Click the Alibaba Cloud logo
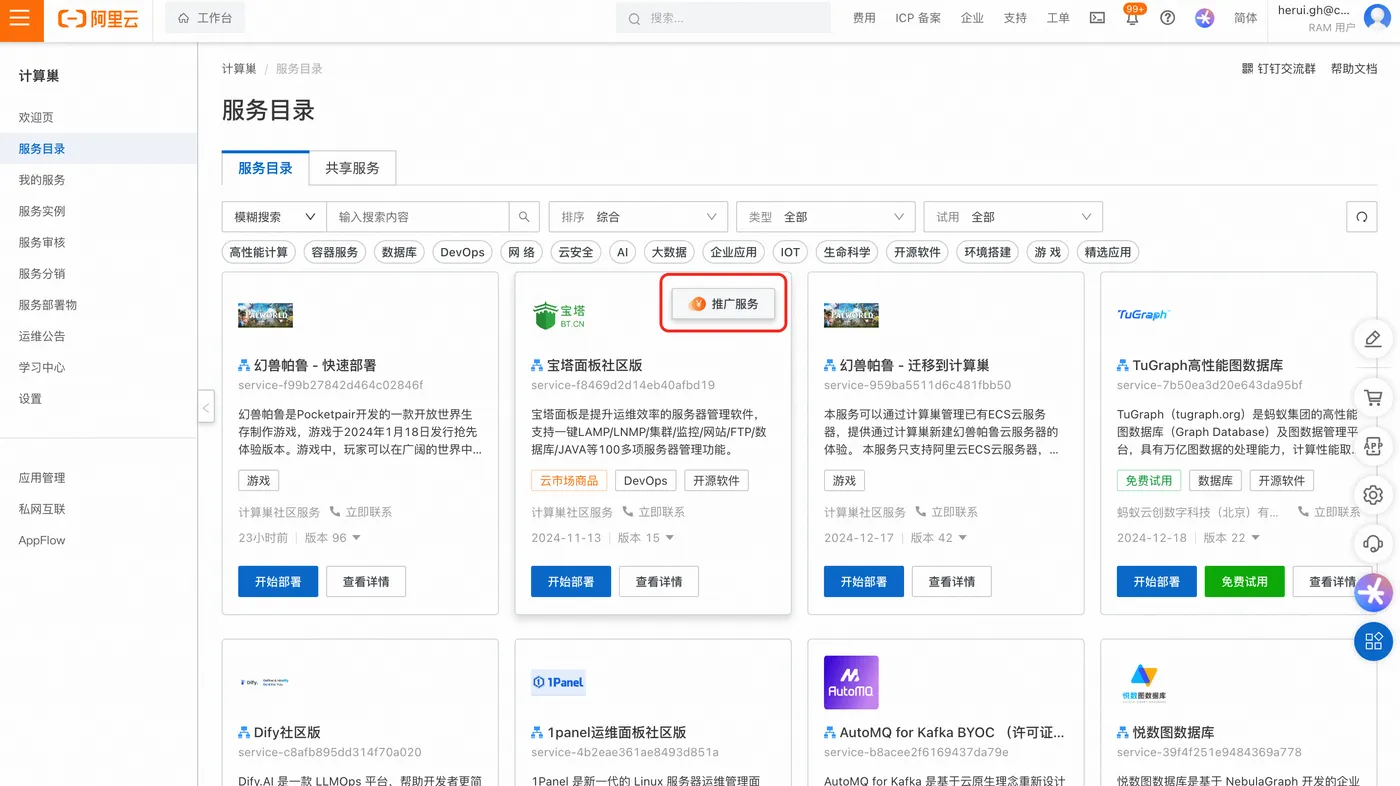Screen dimensions: 1400x786 (98, 19)
